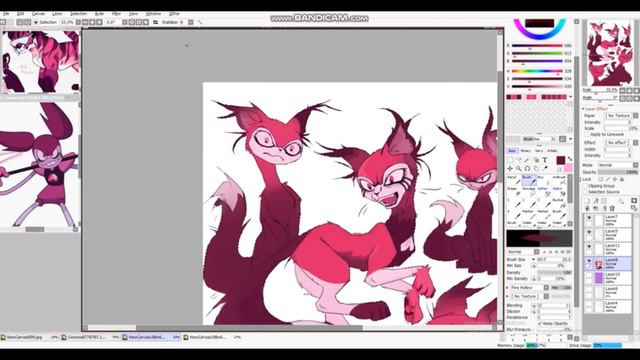Screen dimensions: 640x360
Task: Open the brush Normal blend mode dropdown
Action: (536, 252)
